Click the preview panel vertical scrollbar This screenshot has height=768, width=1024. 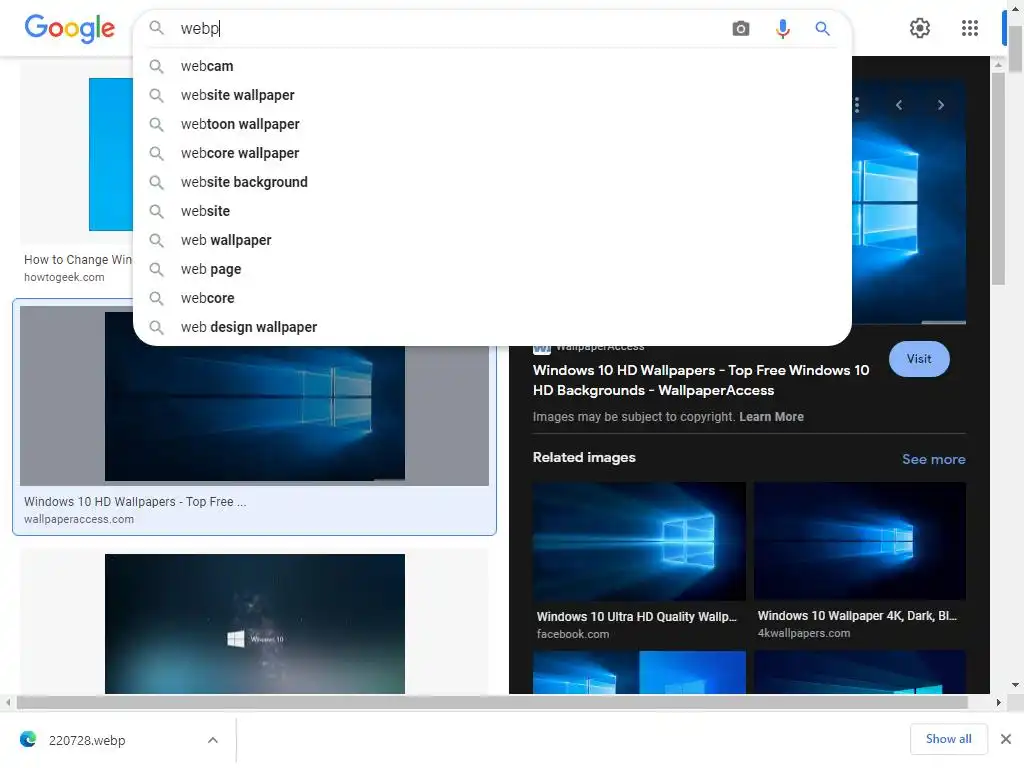tap(998, 179)
